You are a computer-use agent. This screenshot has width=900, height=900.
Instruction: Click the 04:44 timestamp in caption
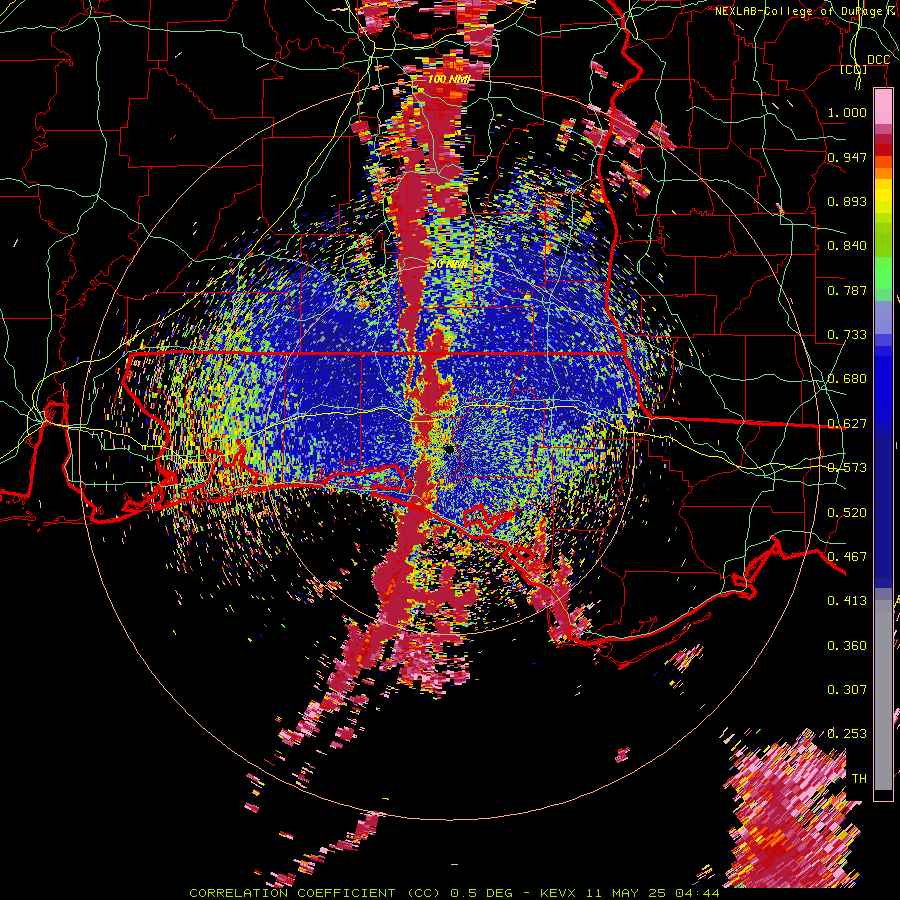pos(697,893)
